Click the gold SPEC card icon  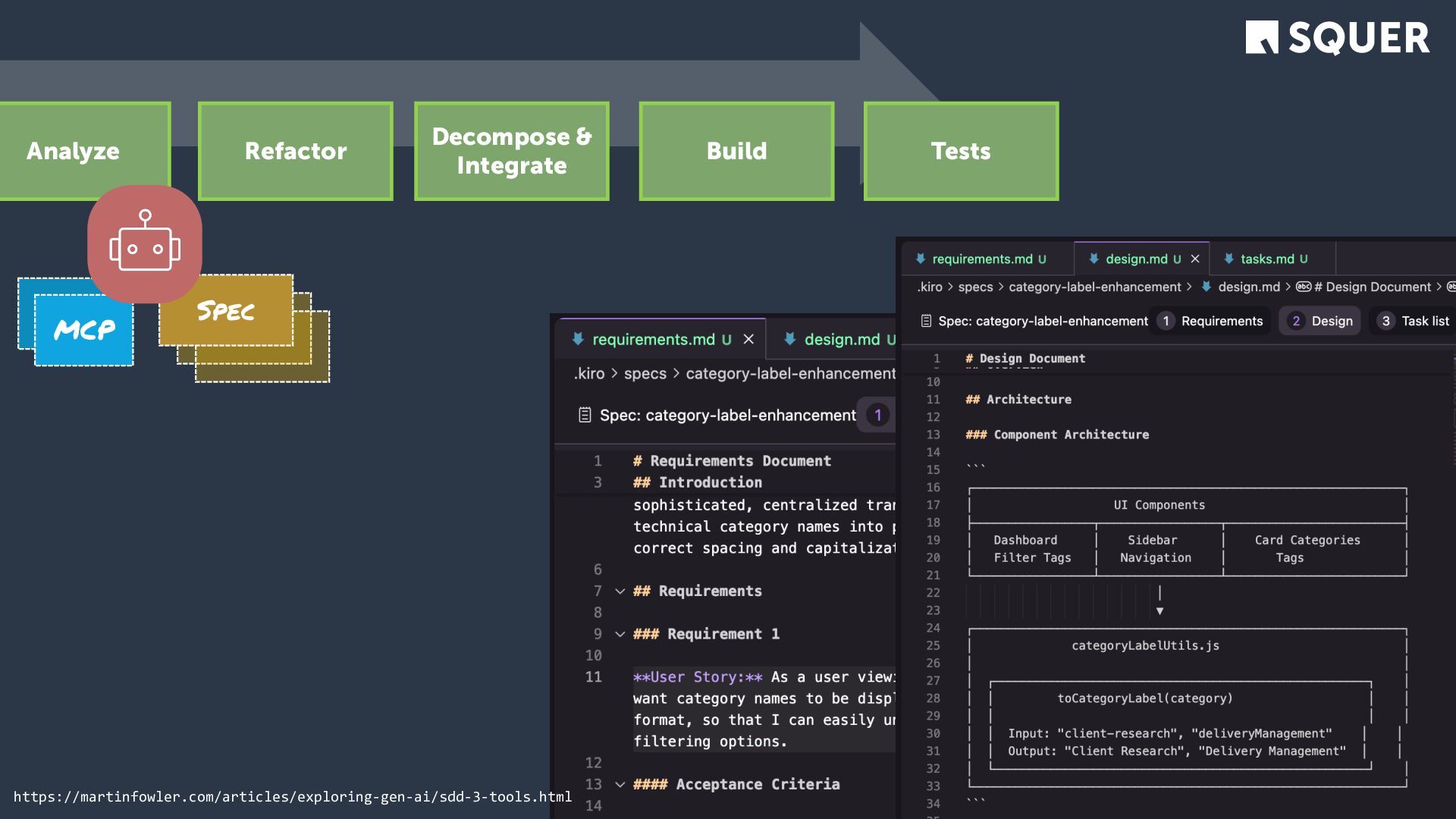click(x=225, y=311)
